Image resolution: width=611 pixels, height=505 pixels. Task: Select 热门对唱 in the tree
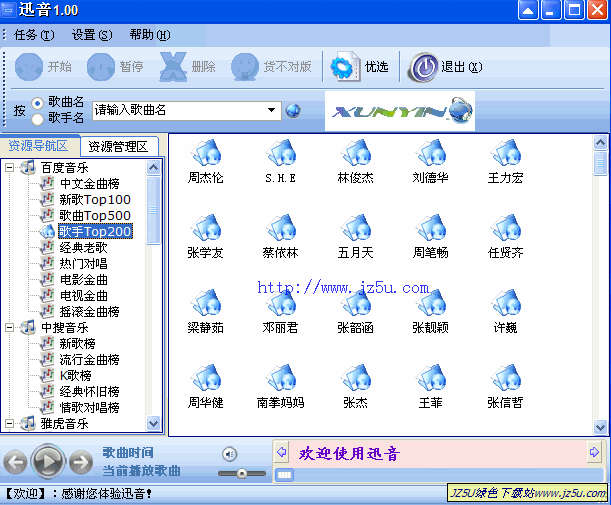(x=83, y=264)
